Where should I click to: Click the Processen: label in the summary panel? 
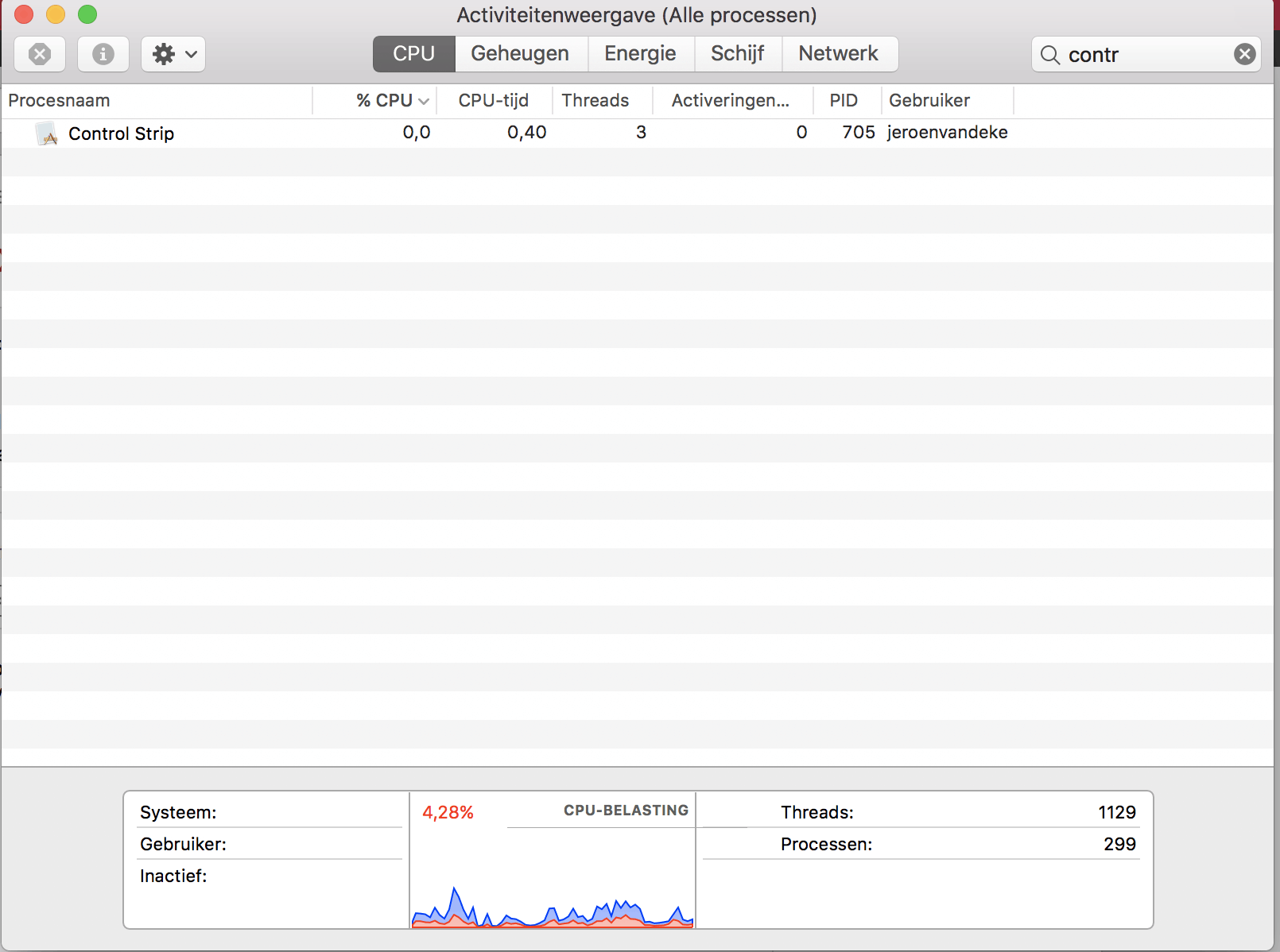827,844
